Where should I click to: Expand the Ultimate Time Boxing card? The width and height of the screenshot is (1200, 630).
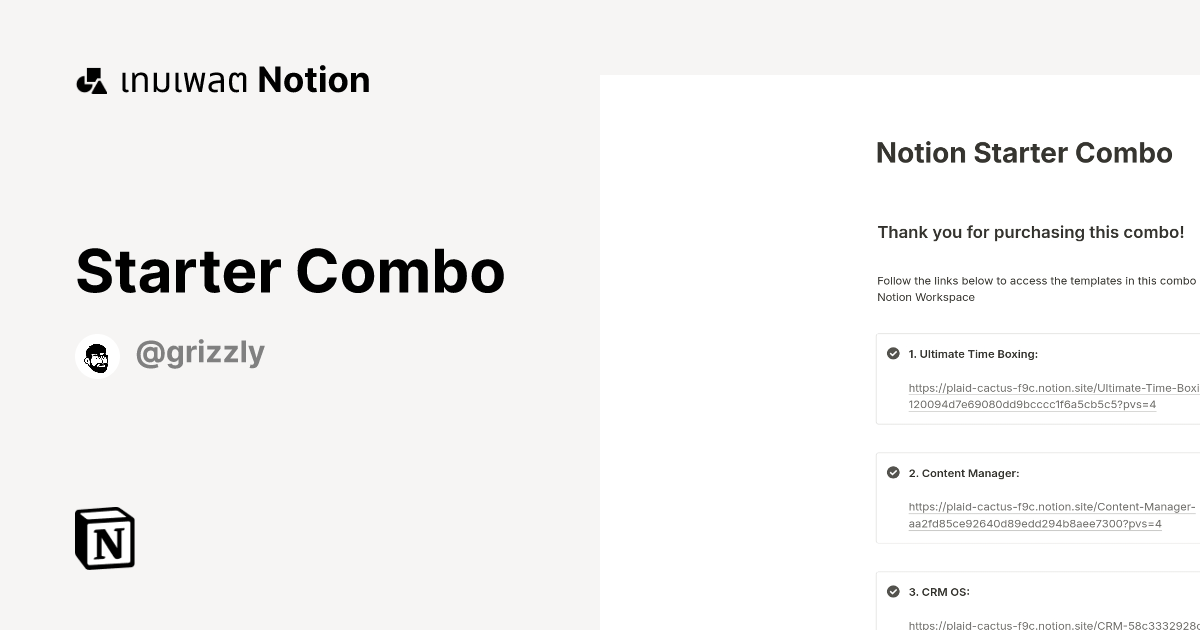tap(1040, 378)
